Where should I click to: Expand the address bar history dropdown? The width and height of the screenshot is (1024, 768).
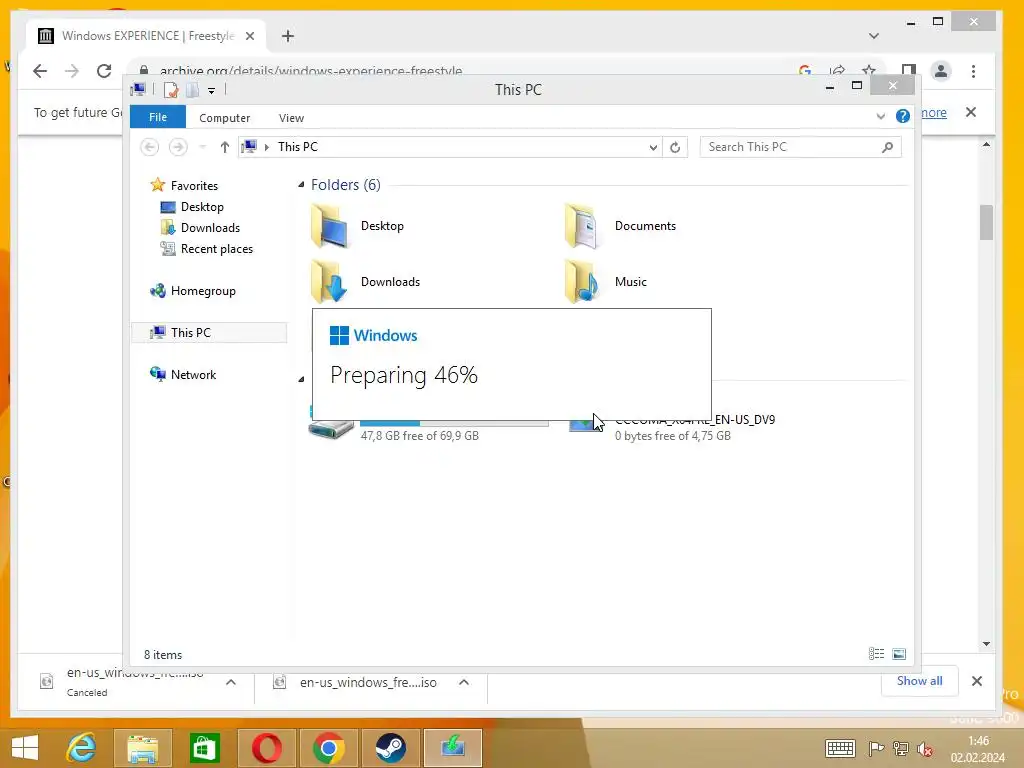(x=653, y=148)
